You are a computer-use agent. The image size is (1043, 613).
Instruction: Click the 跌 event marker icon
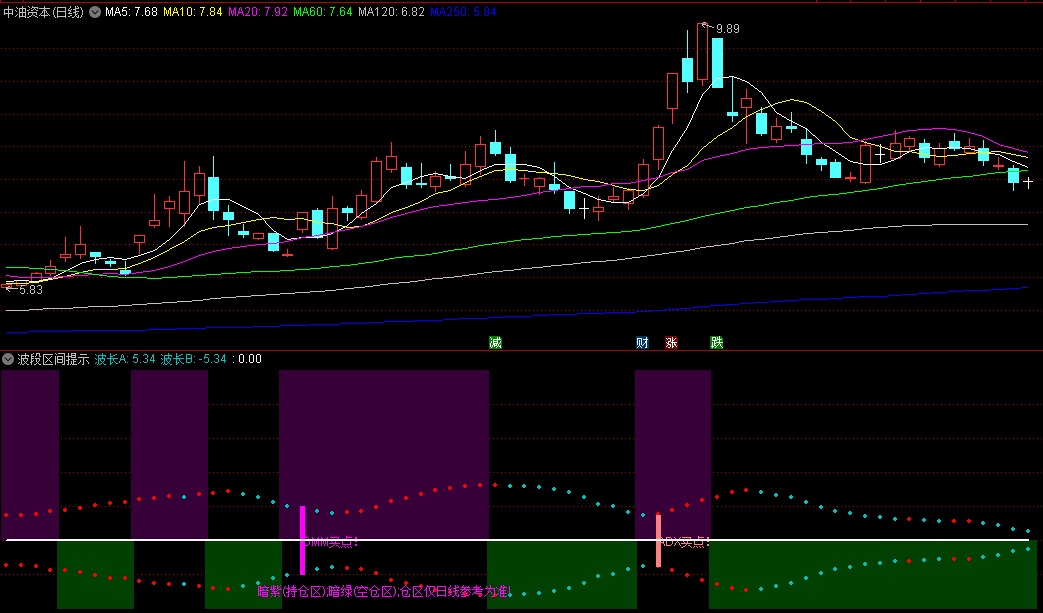pos(716,342)
